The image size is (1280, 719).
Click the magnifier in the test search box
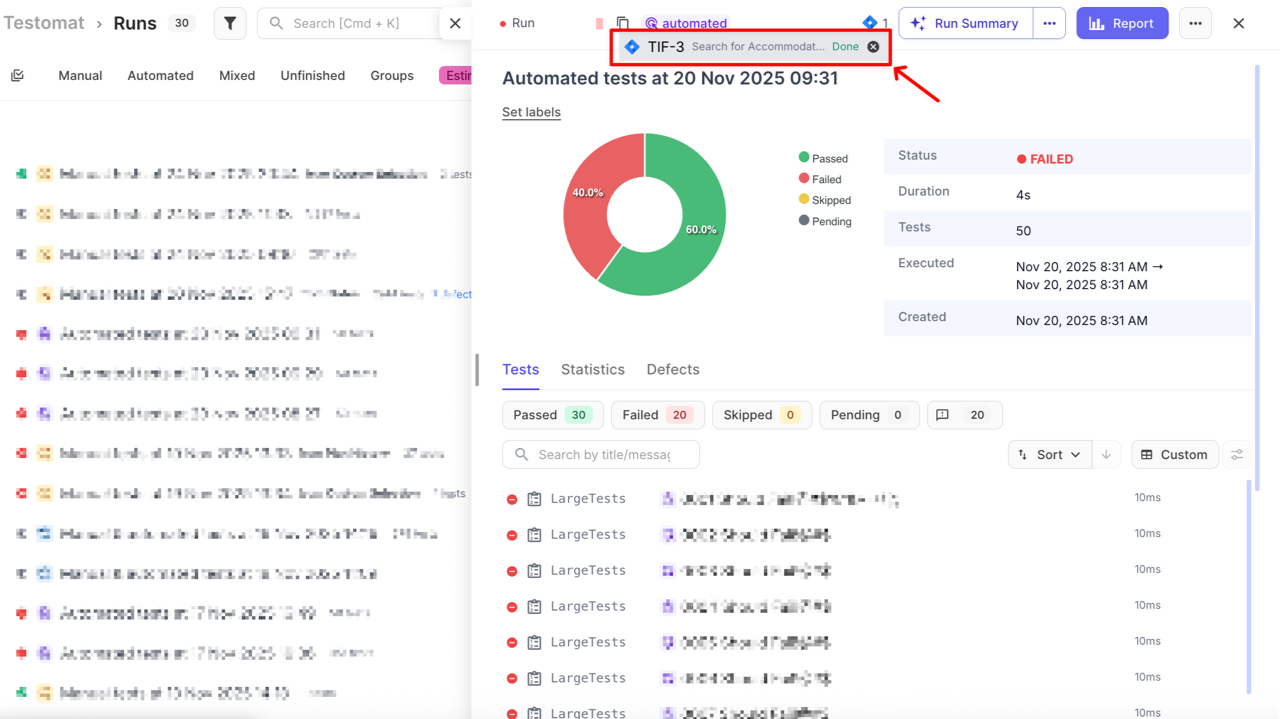tap(521, 454)
